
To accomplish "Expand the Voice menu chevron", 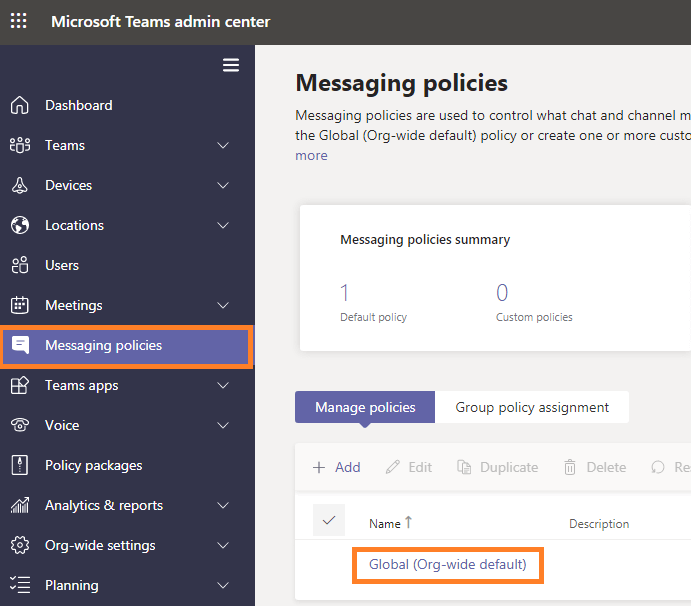I will tap(223, 425).
